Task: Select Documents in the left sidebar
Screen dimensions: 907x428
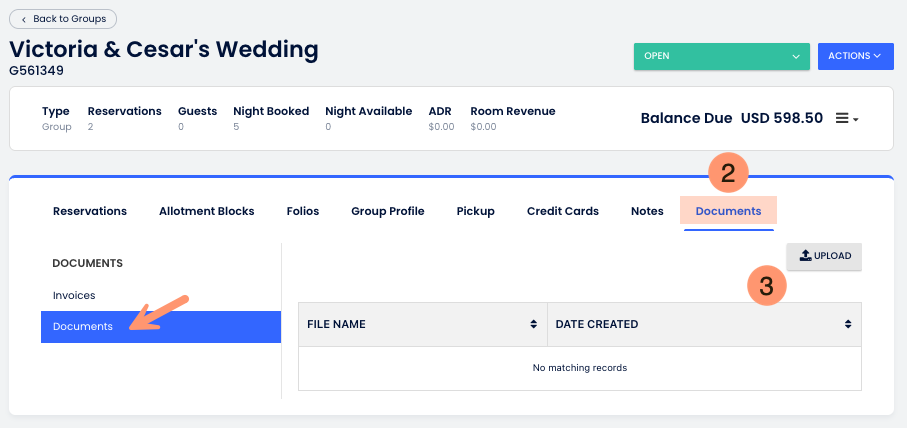Action: pos(83,326)
